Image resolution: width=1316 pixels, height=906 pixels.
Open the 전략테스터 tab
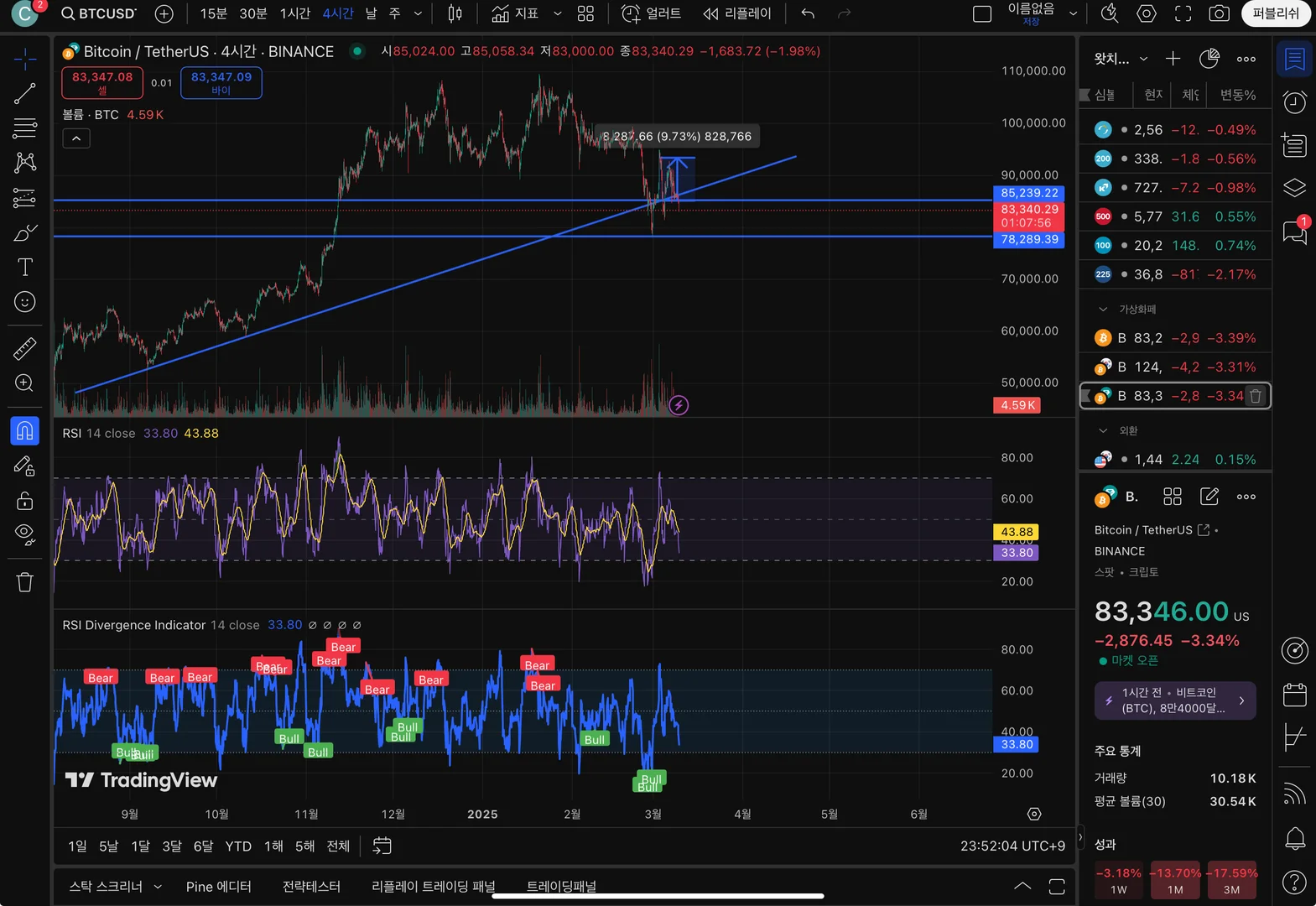coord(311,886)
